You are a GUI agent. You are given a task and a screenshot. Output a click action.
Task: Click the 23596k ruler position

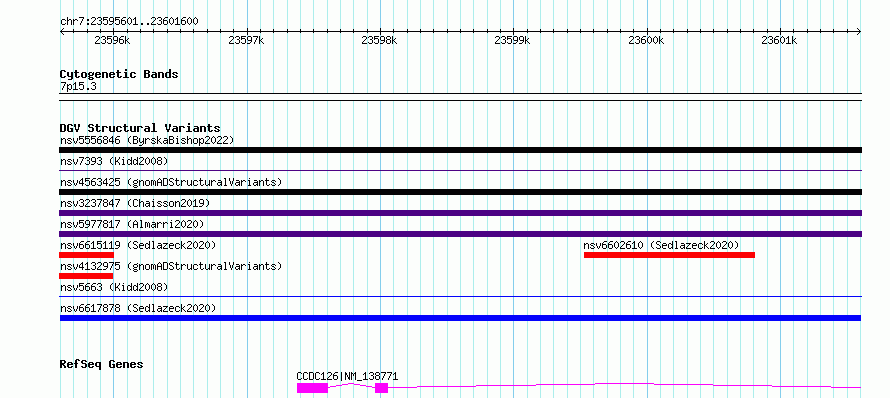tap(112, 40)
